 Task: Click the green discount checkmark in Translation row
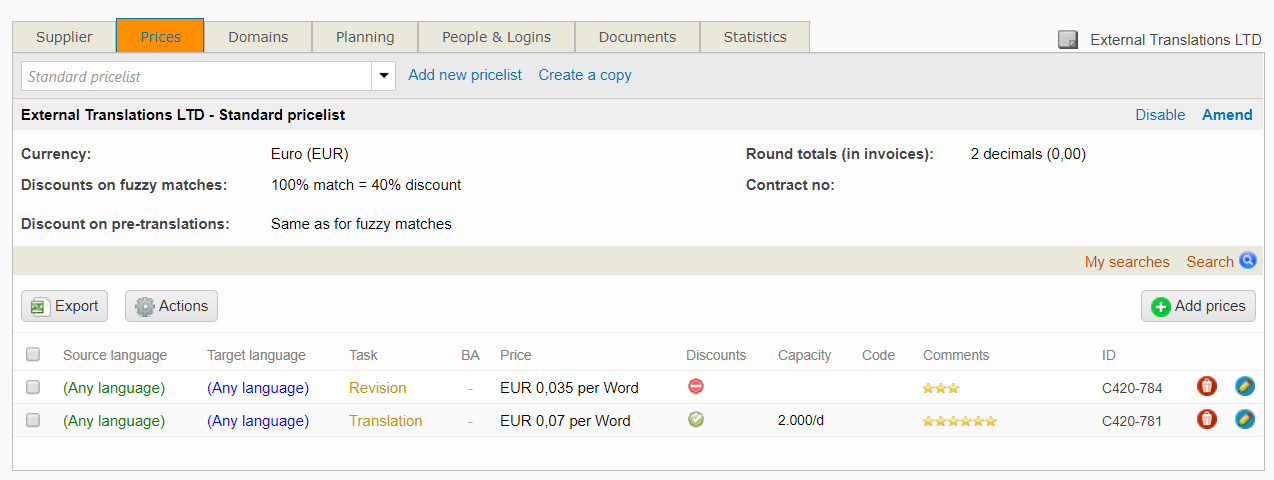(x=696, y=420)
